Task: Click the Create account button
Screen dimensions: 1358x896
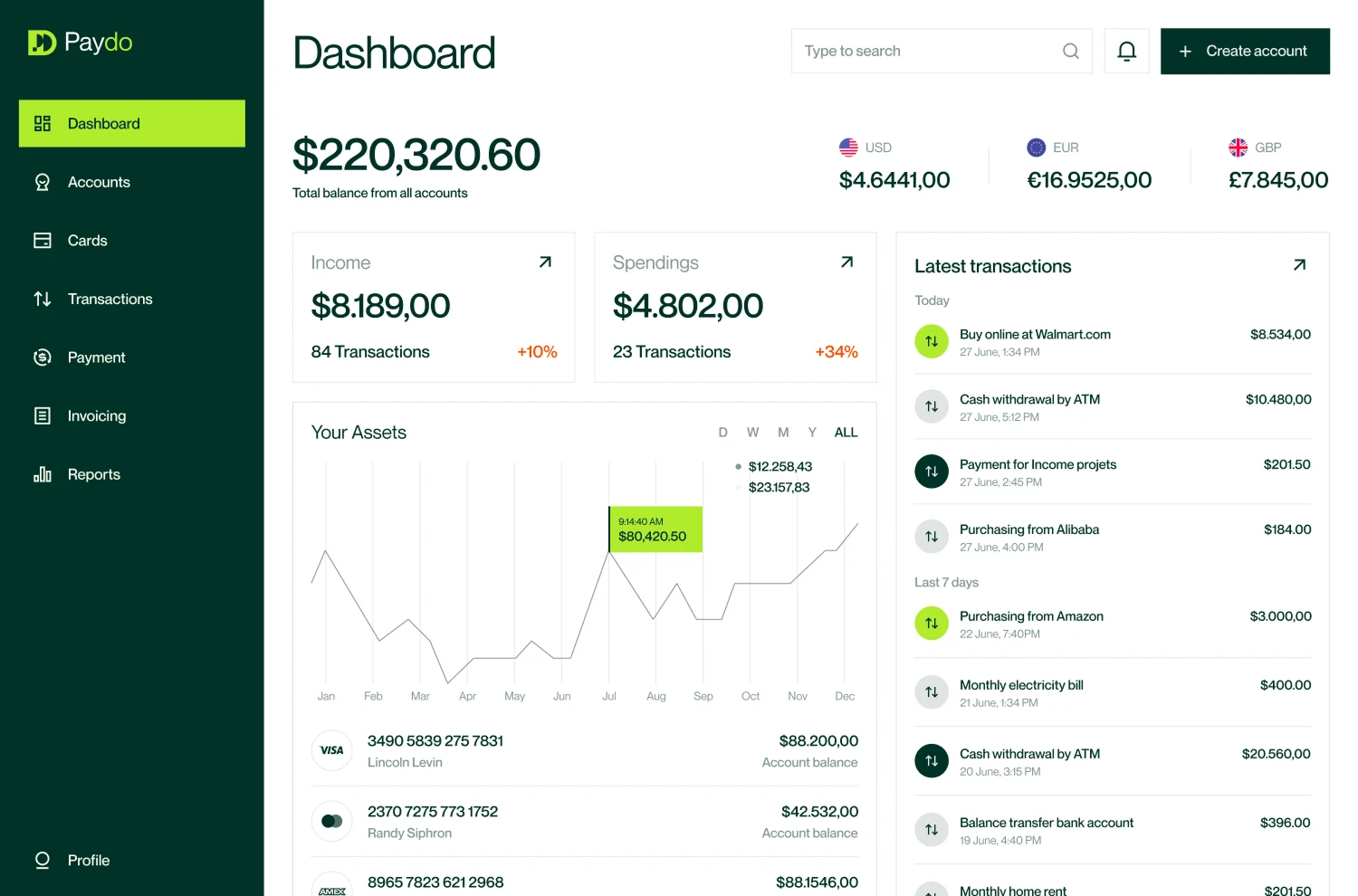Action: (x=1244, y=52)
